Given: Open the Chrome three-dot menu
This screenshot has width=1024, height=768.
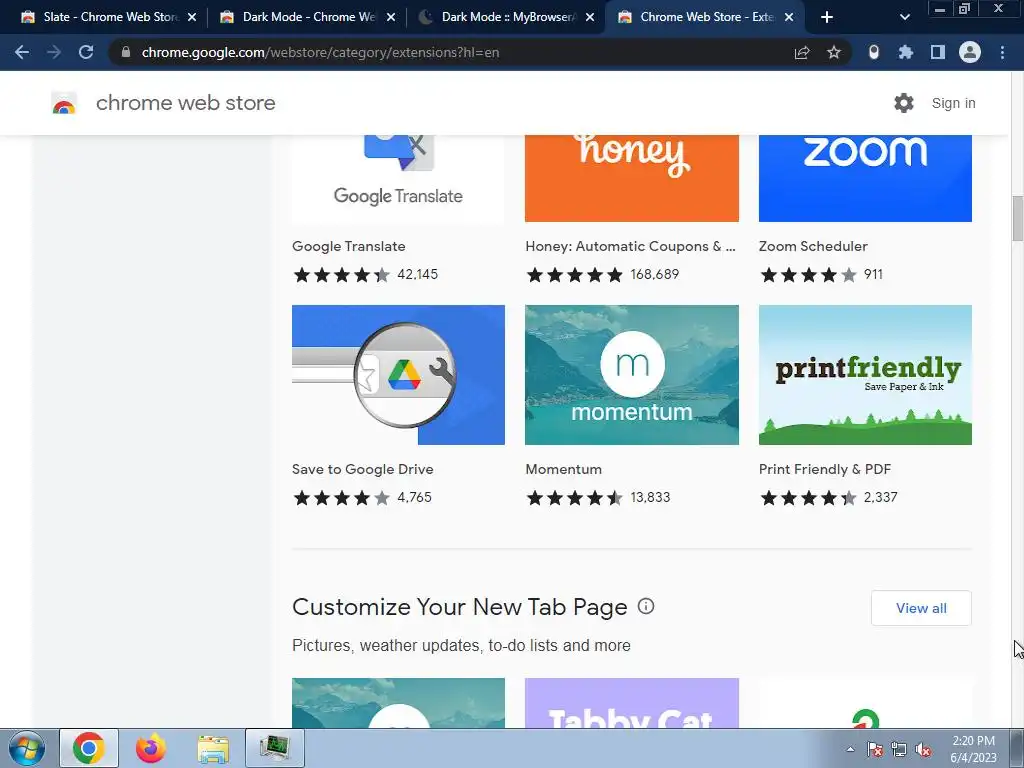Looking at the screenshot, I should pos(1002,52).
